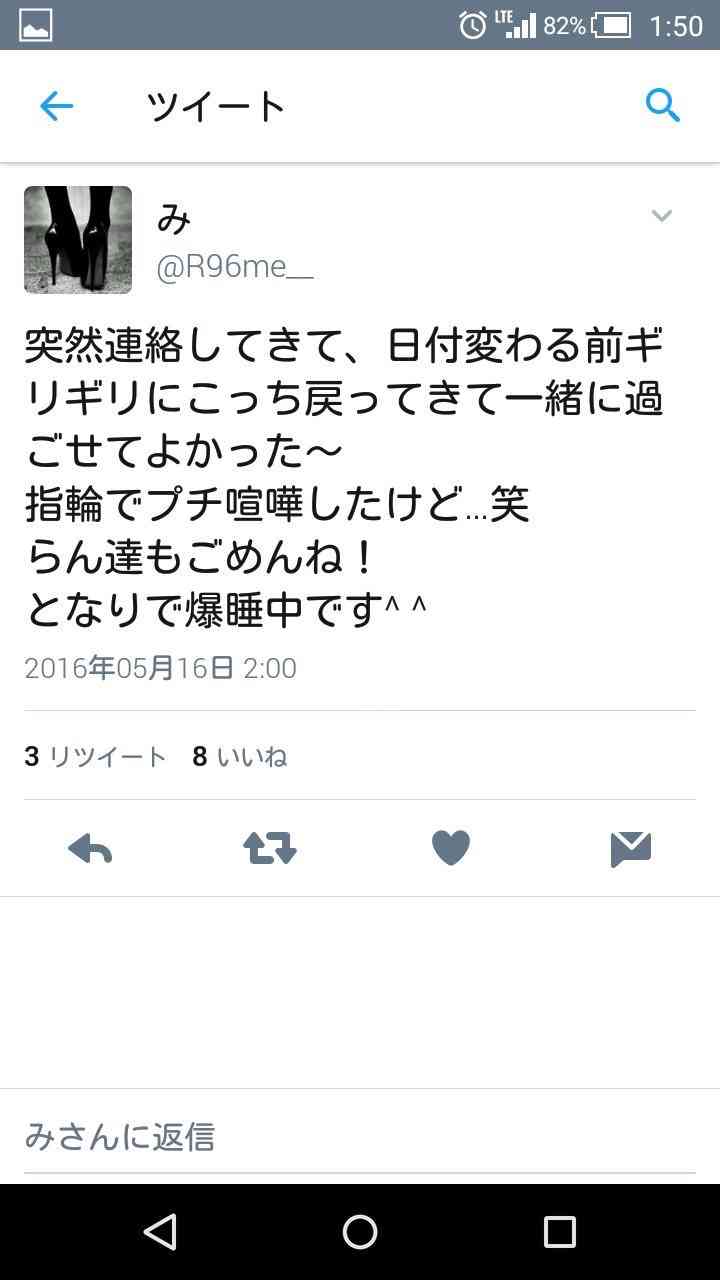View the 8 いいね list
720x1280 pixels.
click(x=240, y=757)
